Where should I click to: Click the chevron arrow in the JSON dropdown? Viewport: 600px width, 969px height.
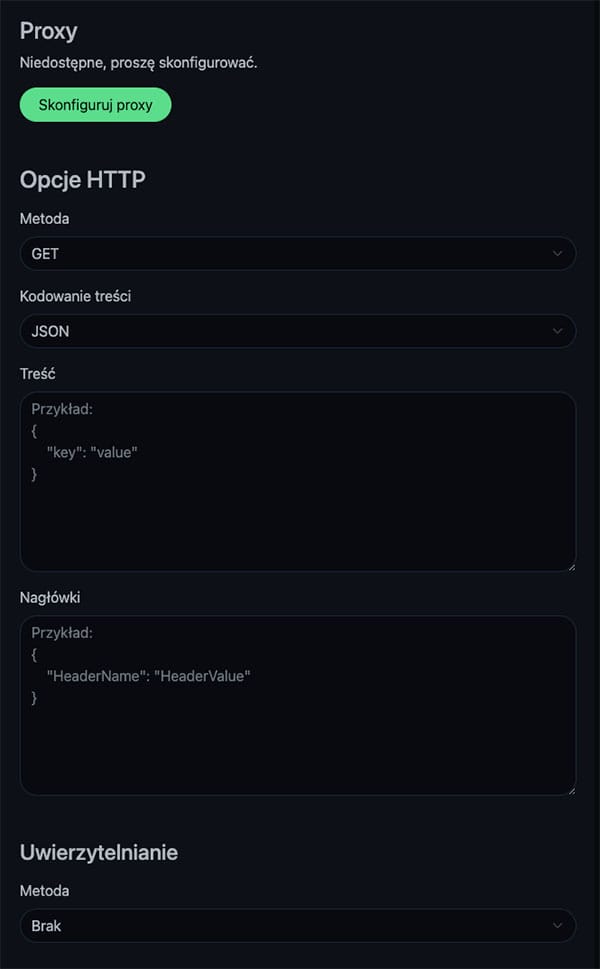tap(558, 331)
